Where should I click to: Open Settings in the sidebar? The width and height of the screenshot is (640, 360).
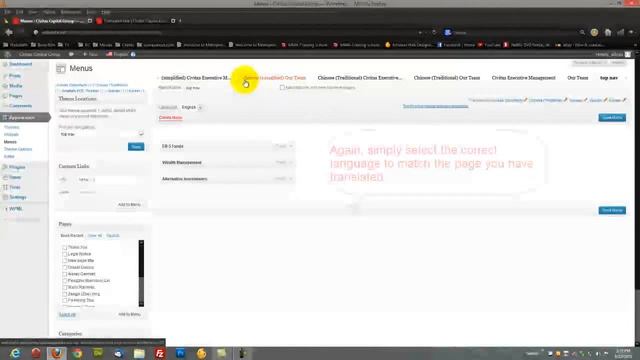18,197
